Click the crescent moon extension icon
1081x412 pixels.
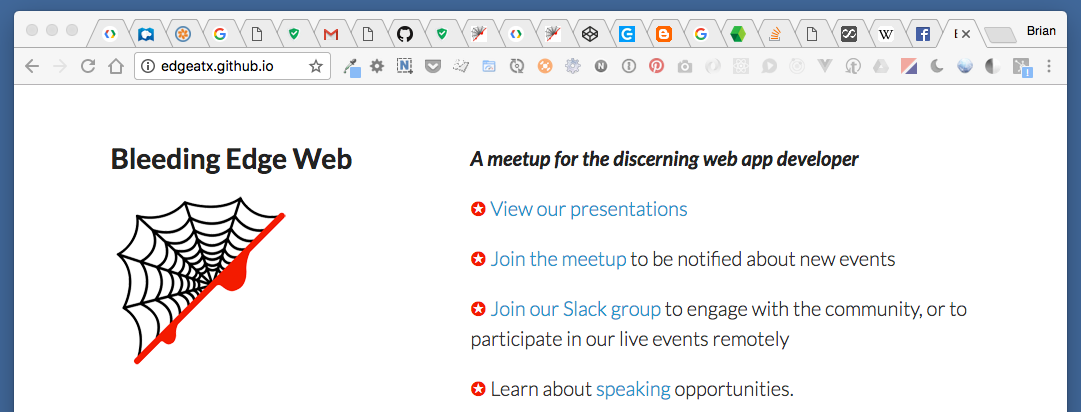click(x=936, y=66)
